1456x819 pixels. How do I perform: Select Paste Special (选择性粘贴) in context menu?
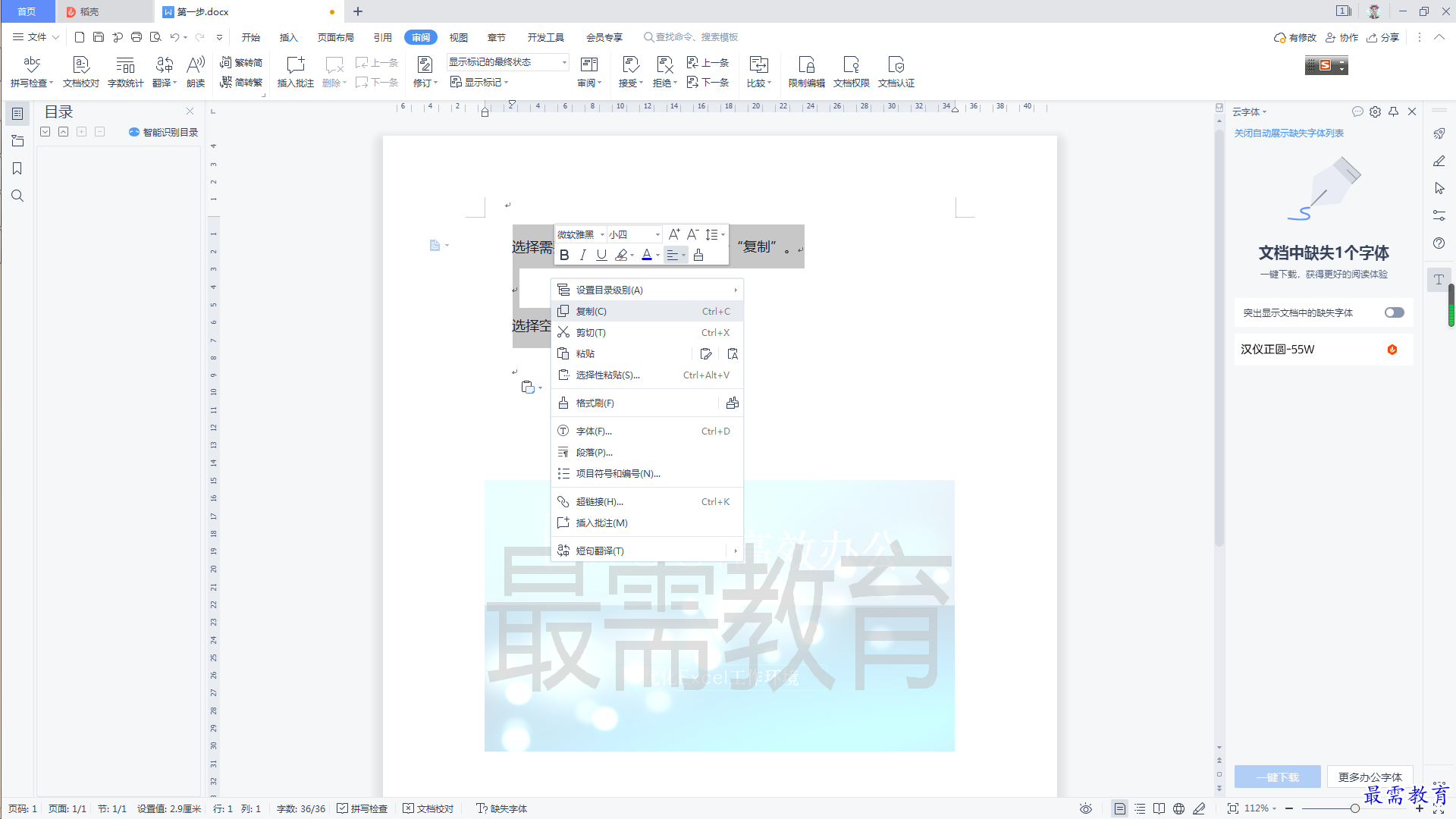pyautogui.click(x=646, y=375)
